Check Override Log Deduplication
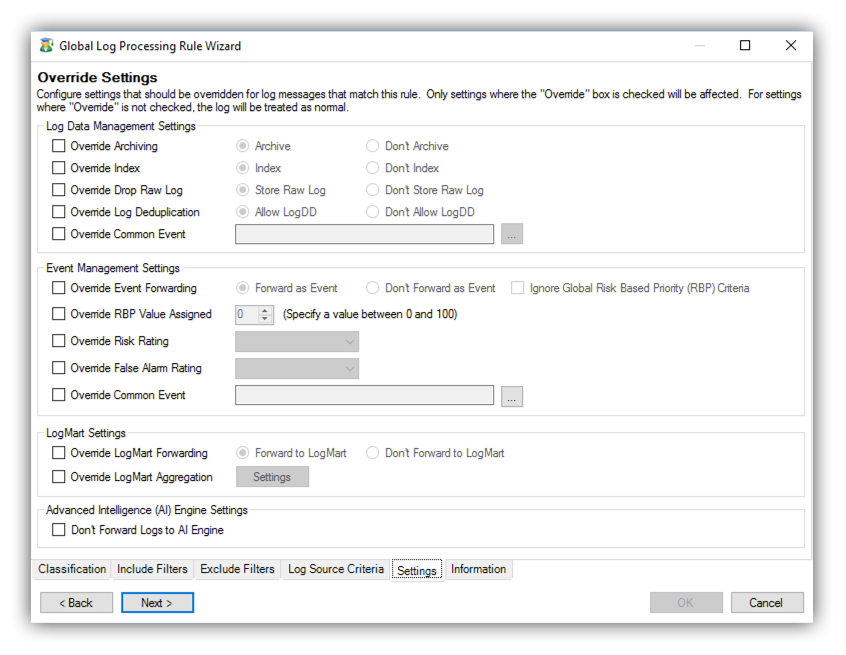 [x=57, y=211]
